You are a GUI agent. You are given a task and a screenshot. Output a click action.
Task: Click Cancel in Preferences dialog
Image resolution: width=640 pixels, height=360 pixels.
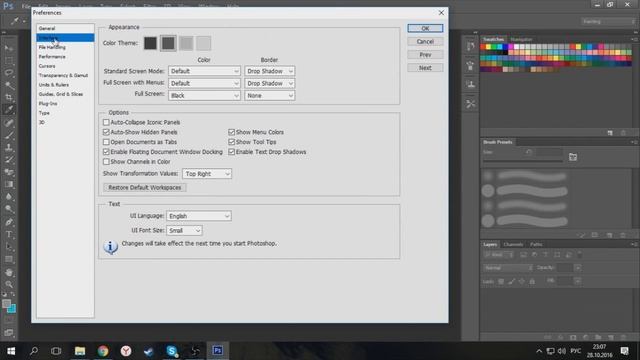[425, 42]
